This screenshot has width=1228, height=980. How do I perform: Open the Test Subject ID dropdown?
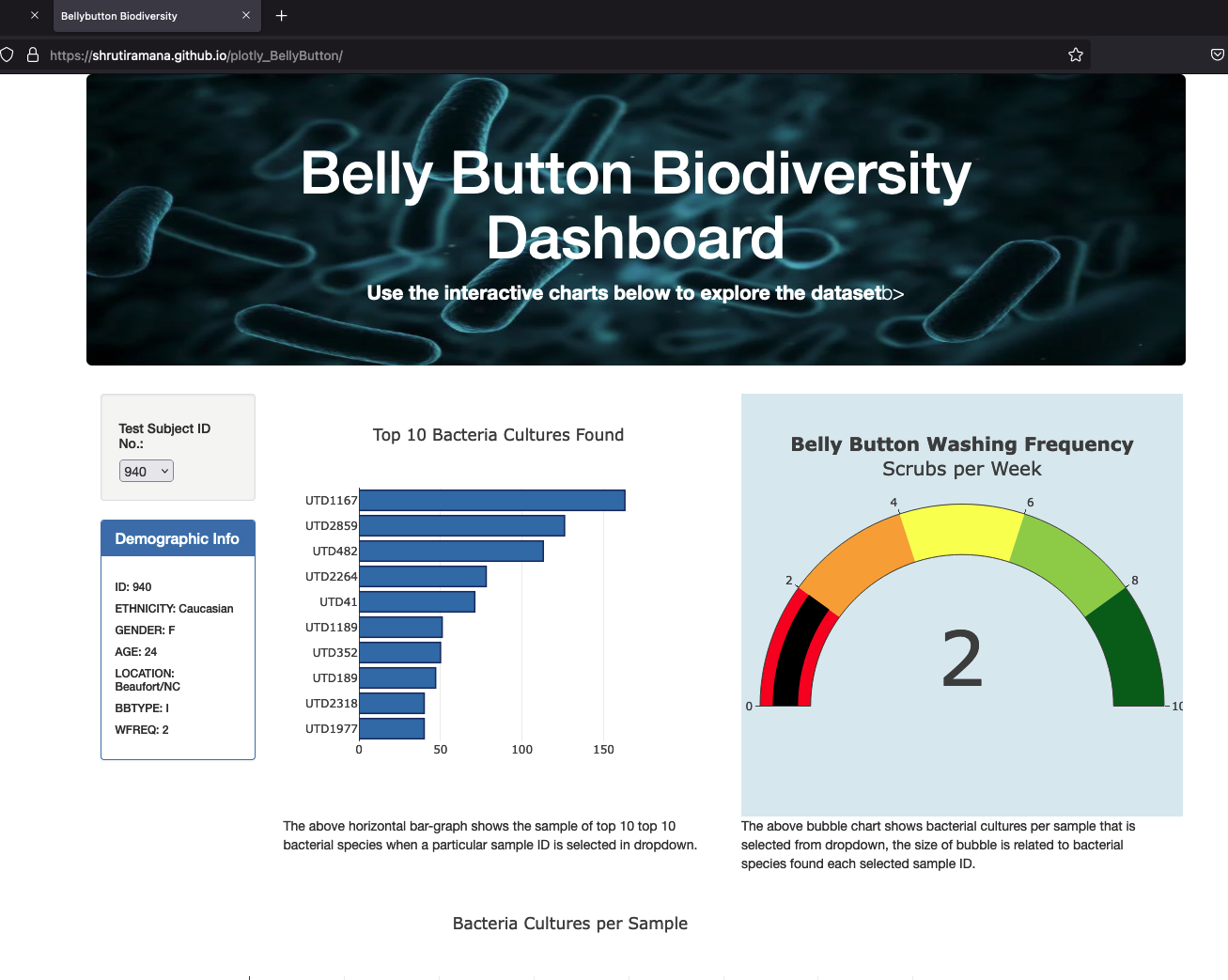(x=146, y=471)
